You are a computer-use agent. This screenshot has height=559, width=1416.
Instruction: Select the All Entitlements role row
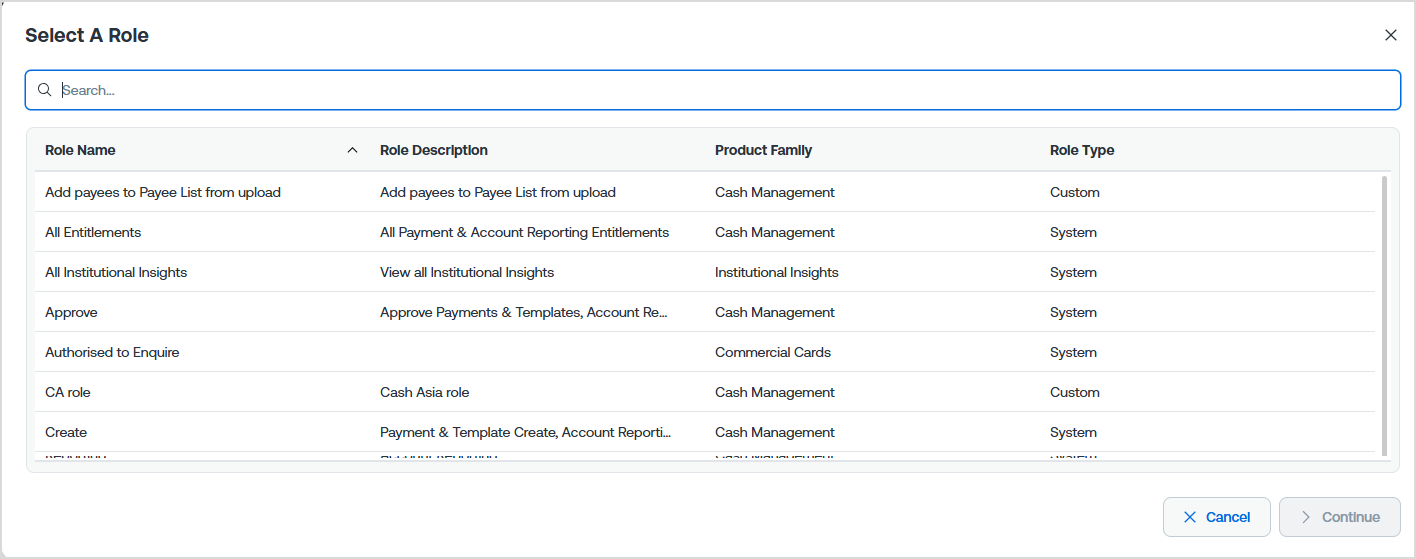click(705, 232)
